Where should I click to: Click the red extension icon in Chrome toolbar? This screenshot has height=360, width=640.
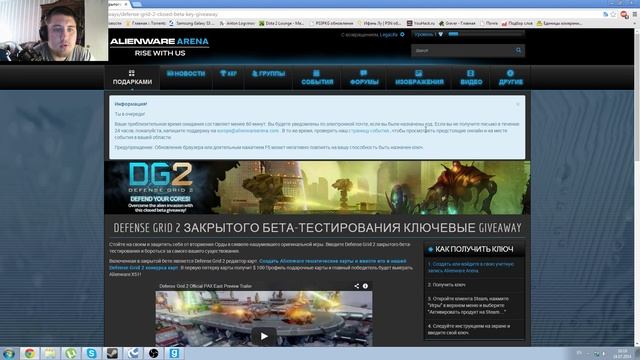click(x=624, y=14)
